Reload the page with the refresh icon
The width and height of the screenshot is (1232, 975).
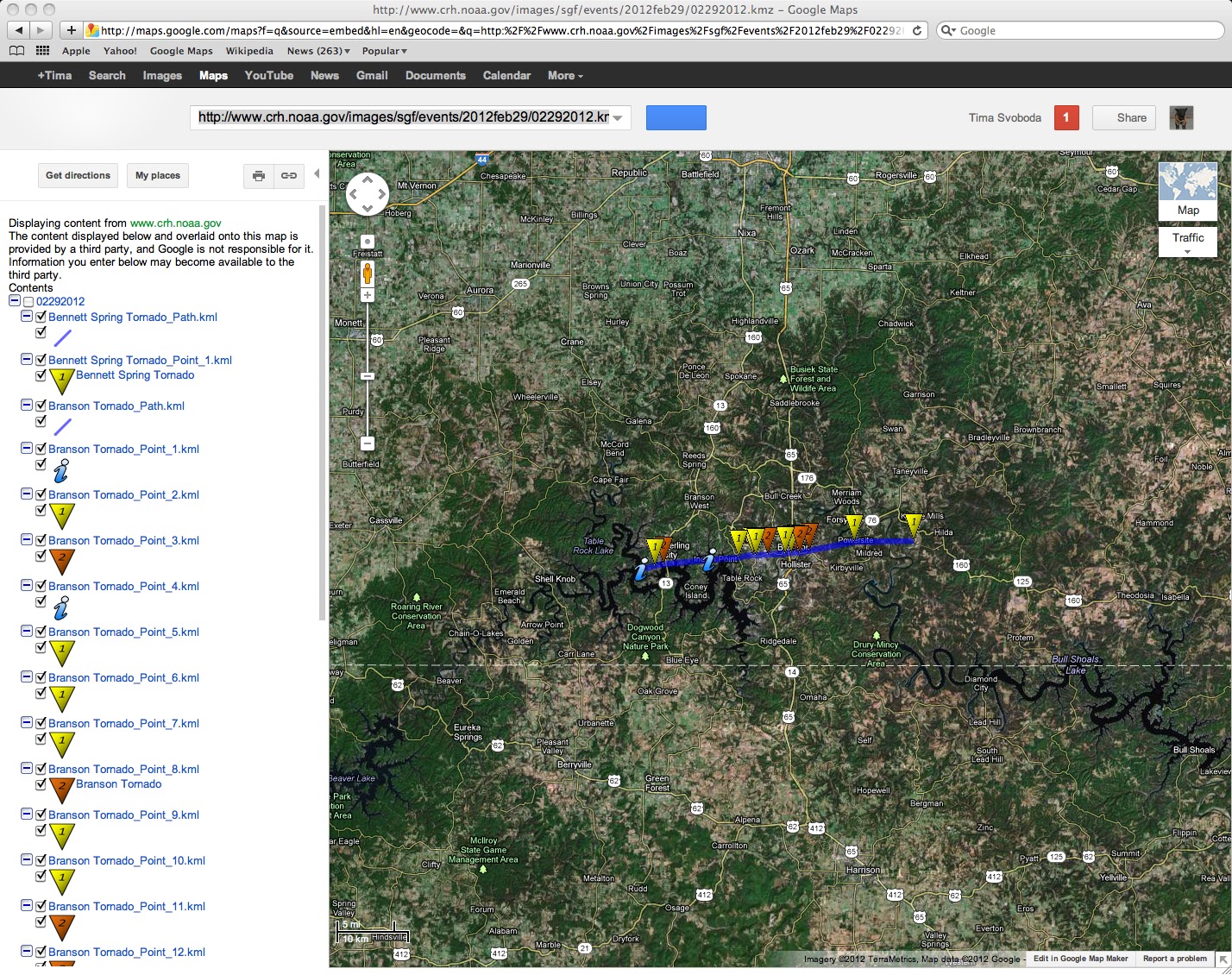click(917, 30)
